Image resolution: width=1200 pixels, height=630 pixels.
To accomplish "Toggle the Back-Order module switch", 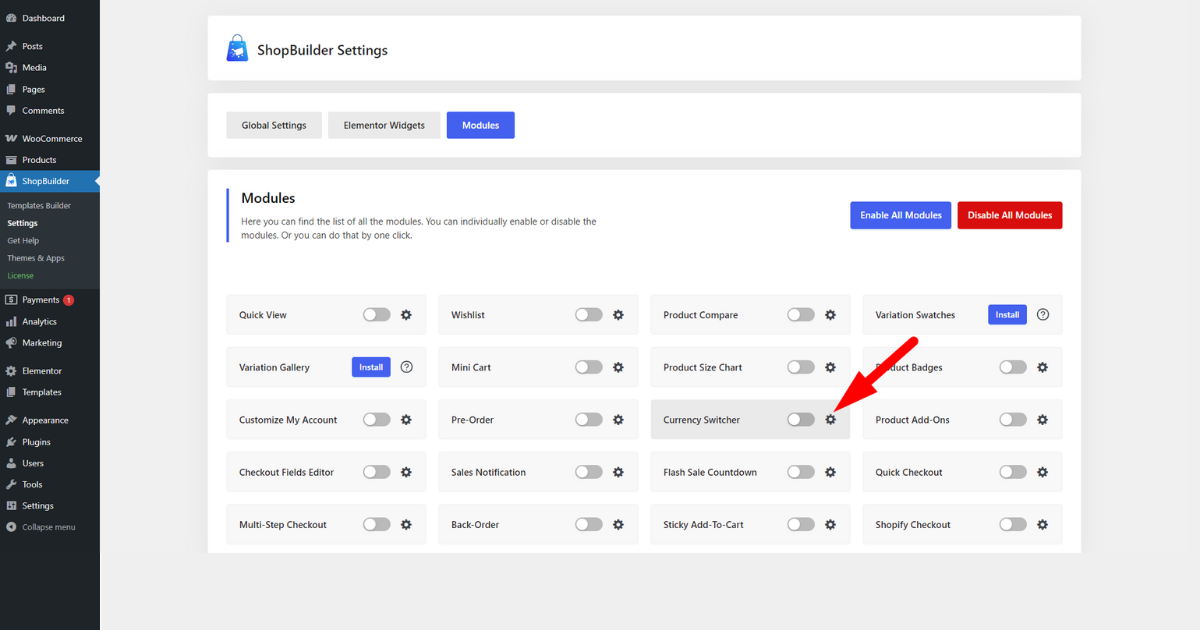I will [x=589, y=524].
